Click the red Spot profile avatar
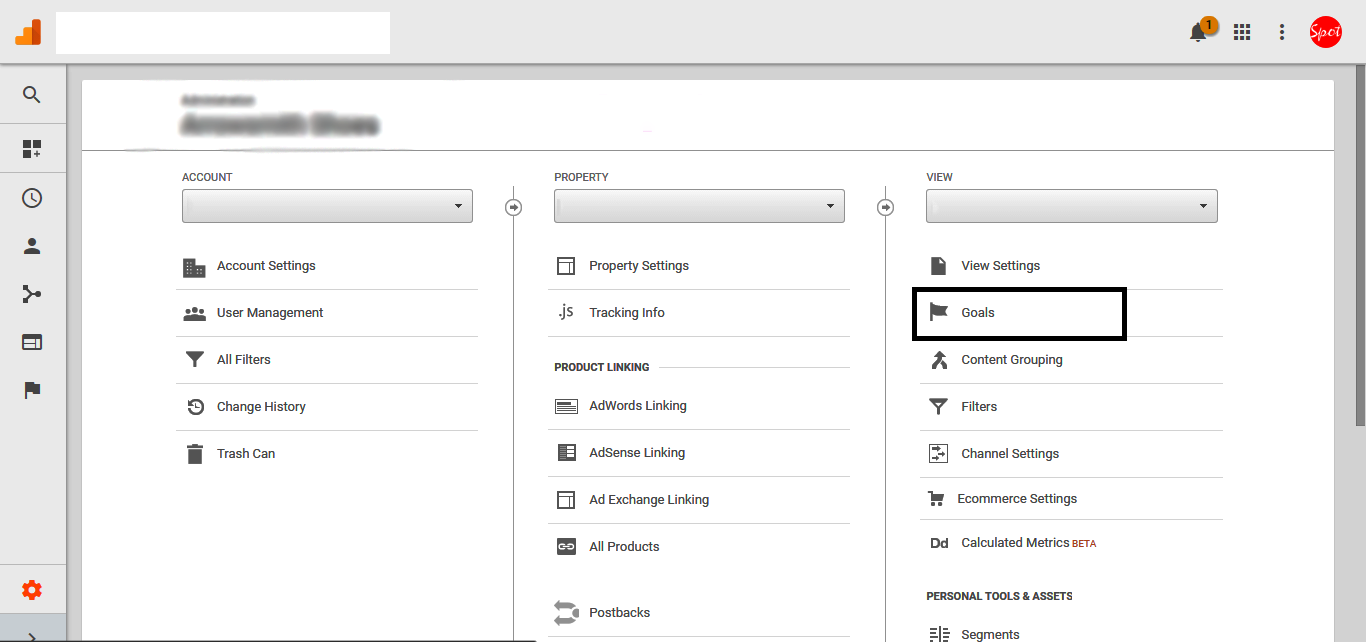Screen dimensions: 1366x642 [1325, 32]
